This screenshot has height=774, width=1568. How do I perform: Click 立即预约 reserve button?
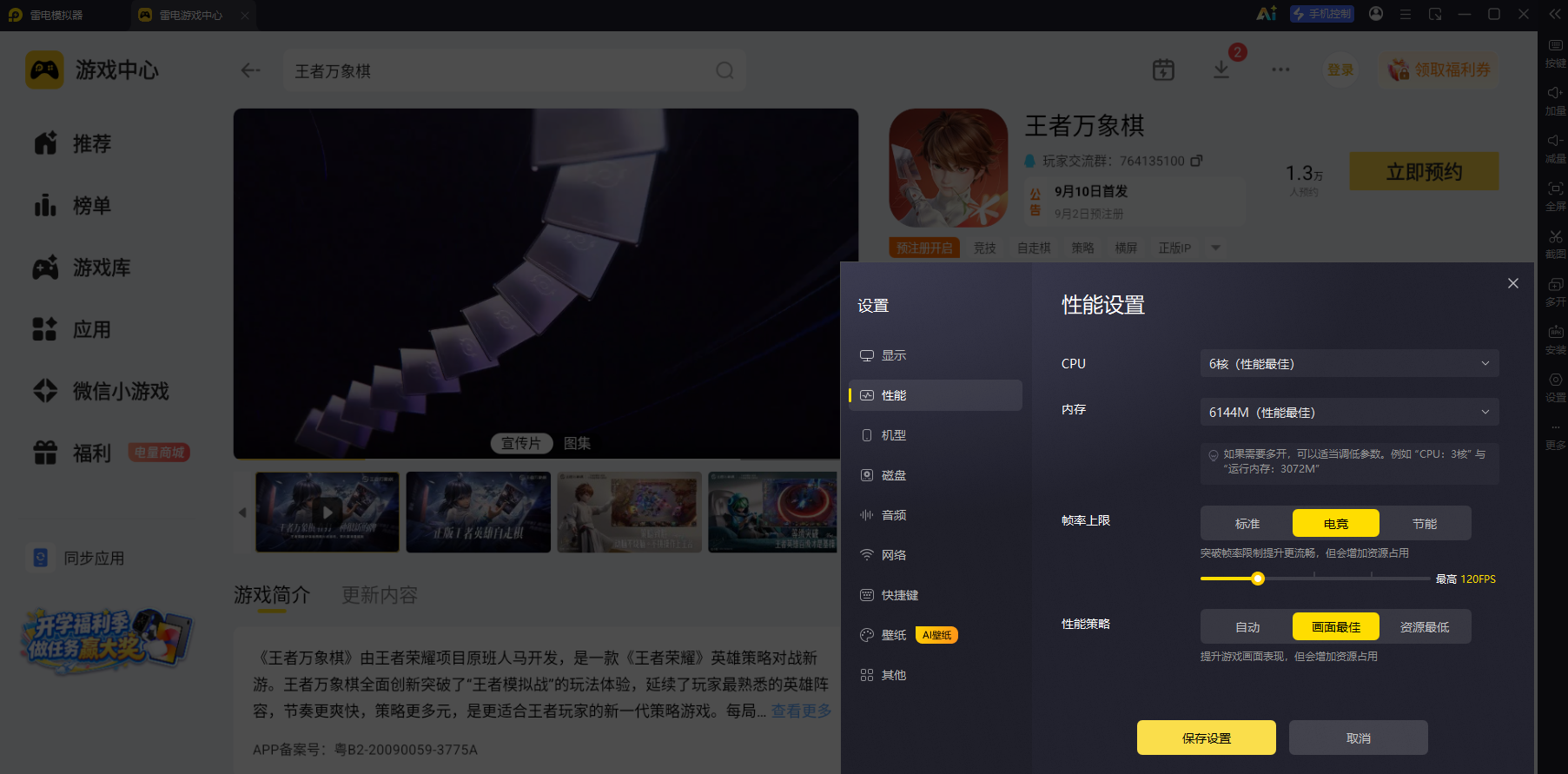click(x=1424, y=172)
